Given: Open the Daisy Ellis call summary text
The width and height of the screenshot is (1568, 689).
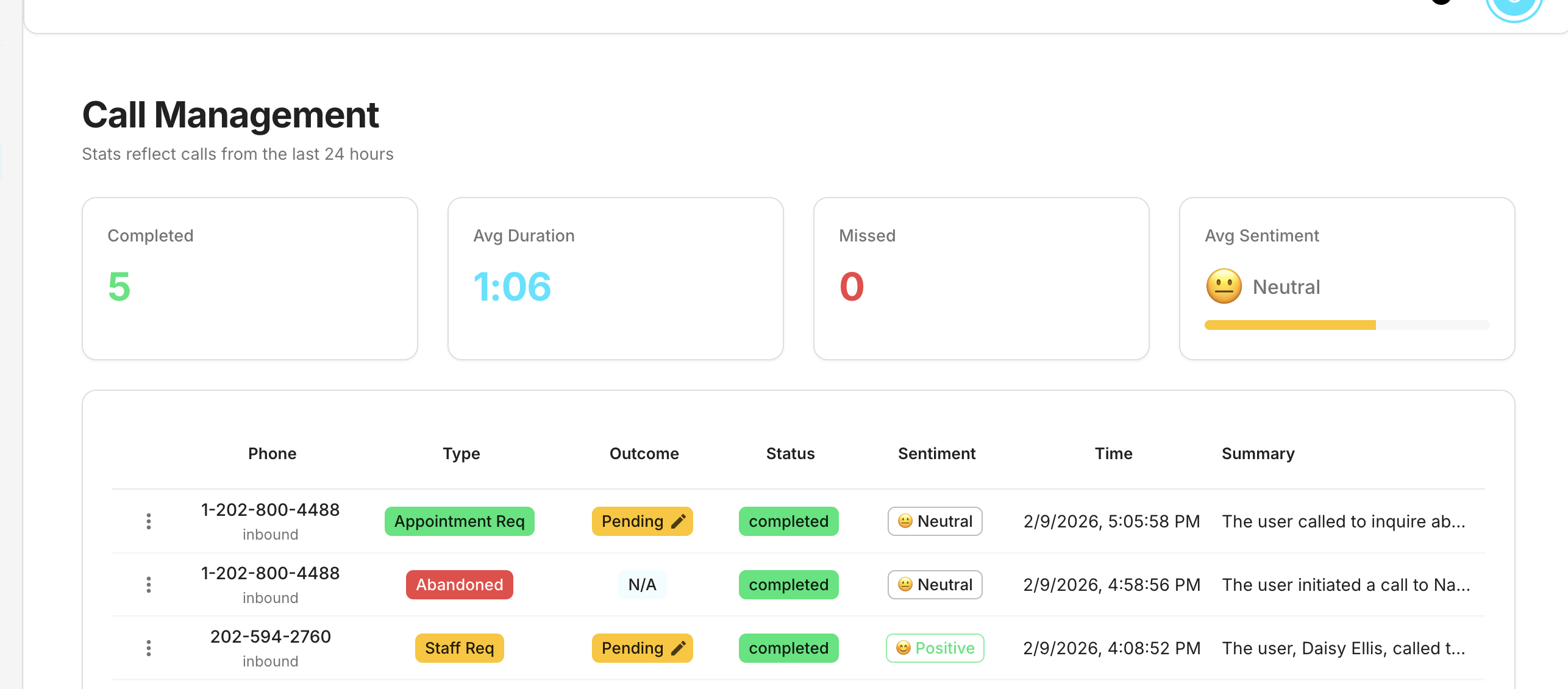Looking at the screenshot, I should tap(1343, 648).
